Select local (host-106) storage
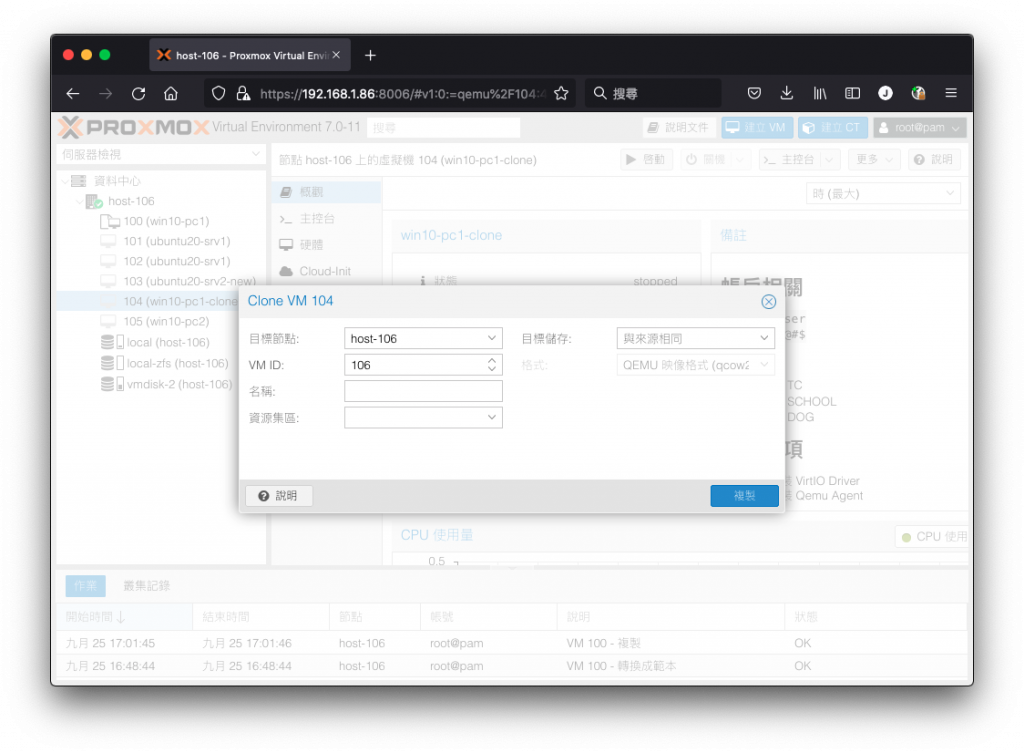1024x753 pixels. pyautogui.click(x=155, y=342)
